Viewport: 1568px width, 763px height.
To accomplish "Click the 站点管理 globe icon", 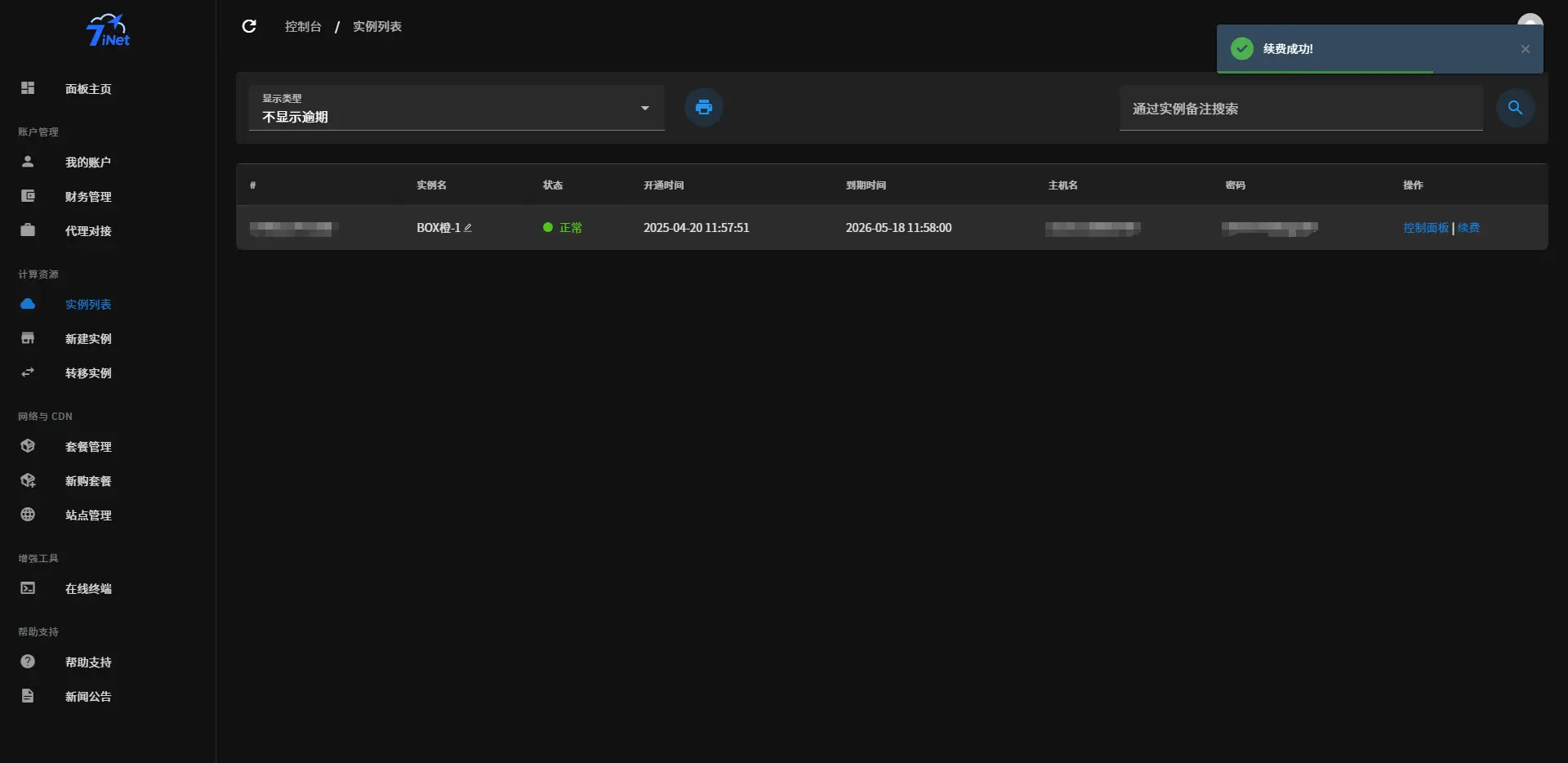I will pos(28,515).
